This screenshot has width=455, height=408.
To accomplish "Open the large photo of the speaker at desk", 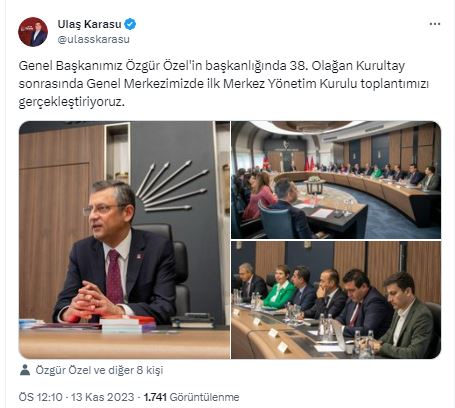I will (x=124, y=240).
